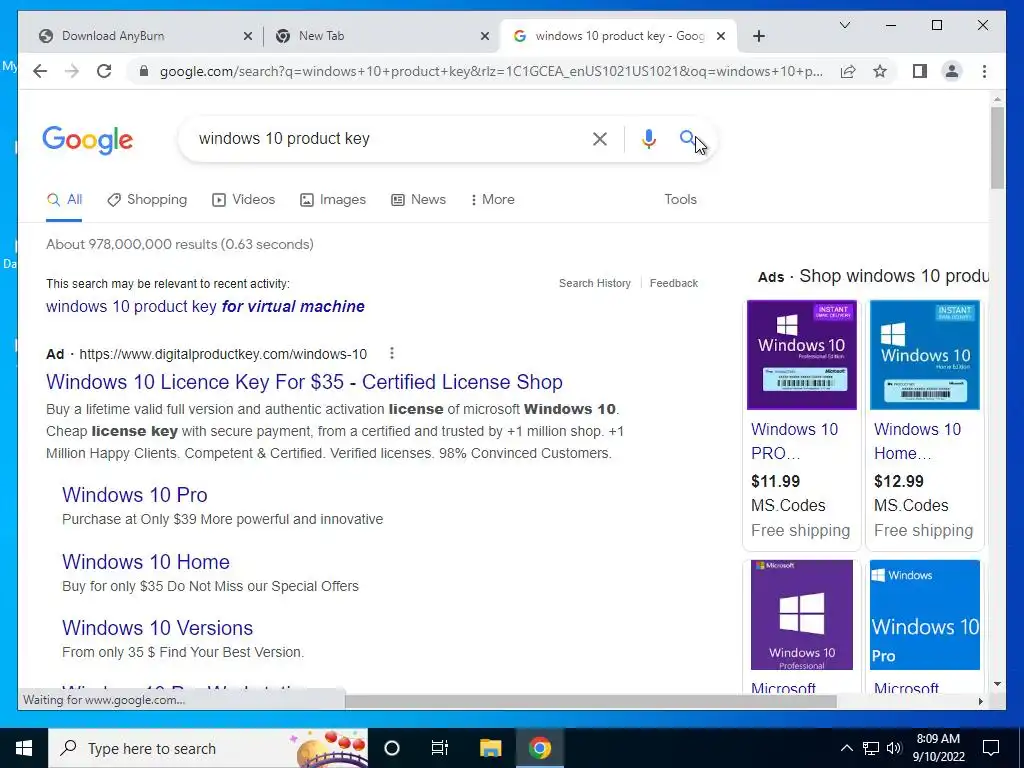Image resolution: width=1024 pixels, height=768 pixels.
Task: Select the Videos results tab
Action: tap(244, 199)
